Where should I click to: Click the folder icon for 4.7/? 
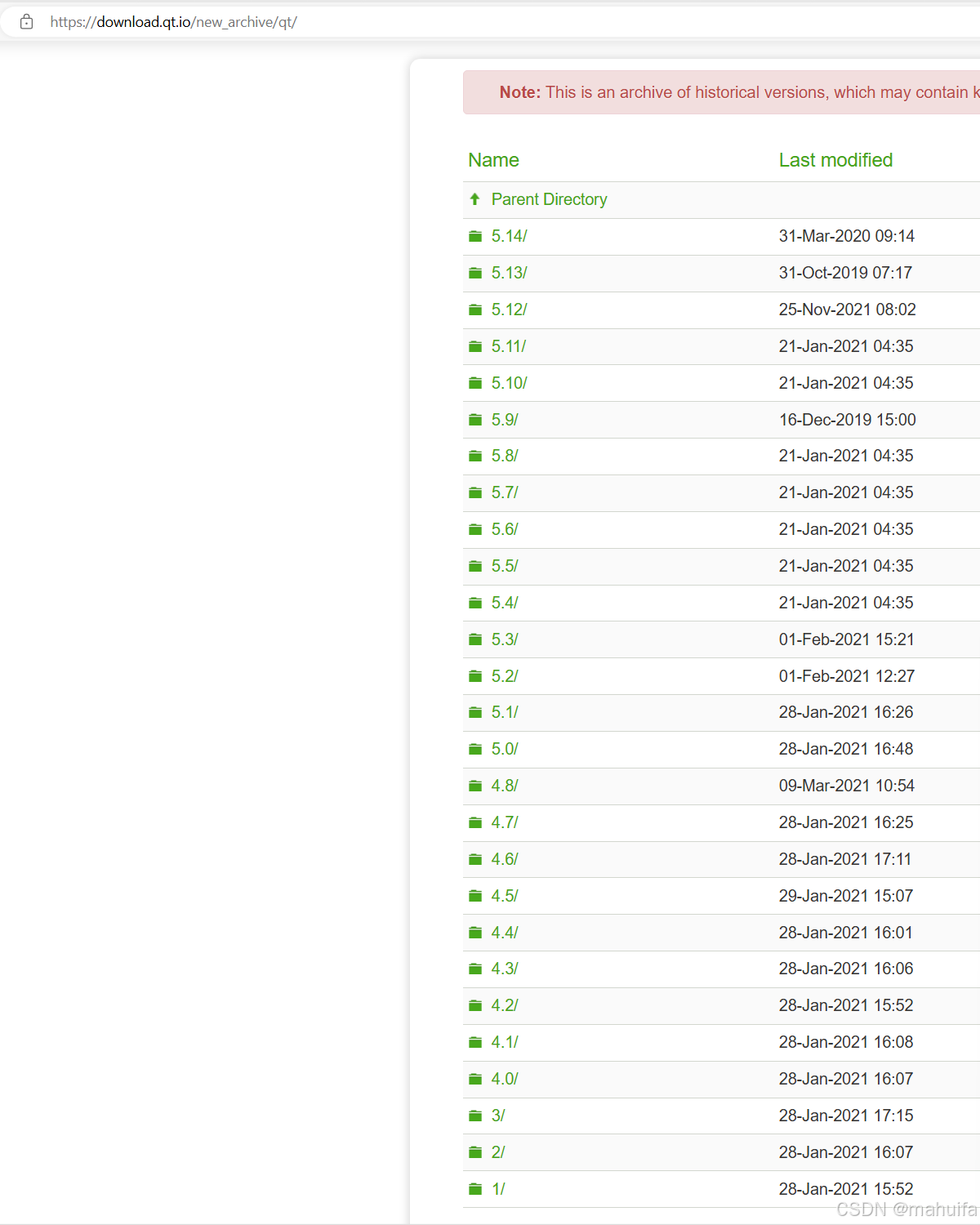coord(475,822)
